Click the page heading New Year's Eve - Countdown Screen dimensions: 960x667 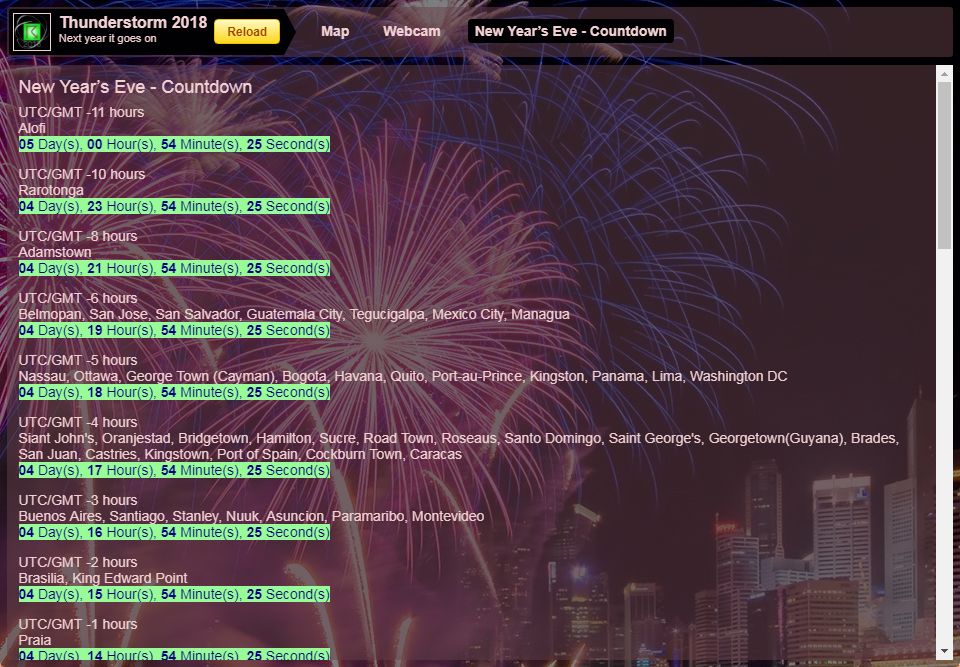point(135,87)
